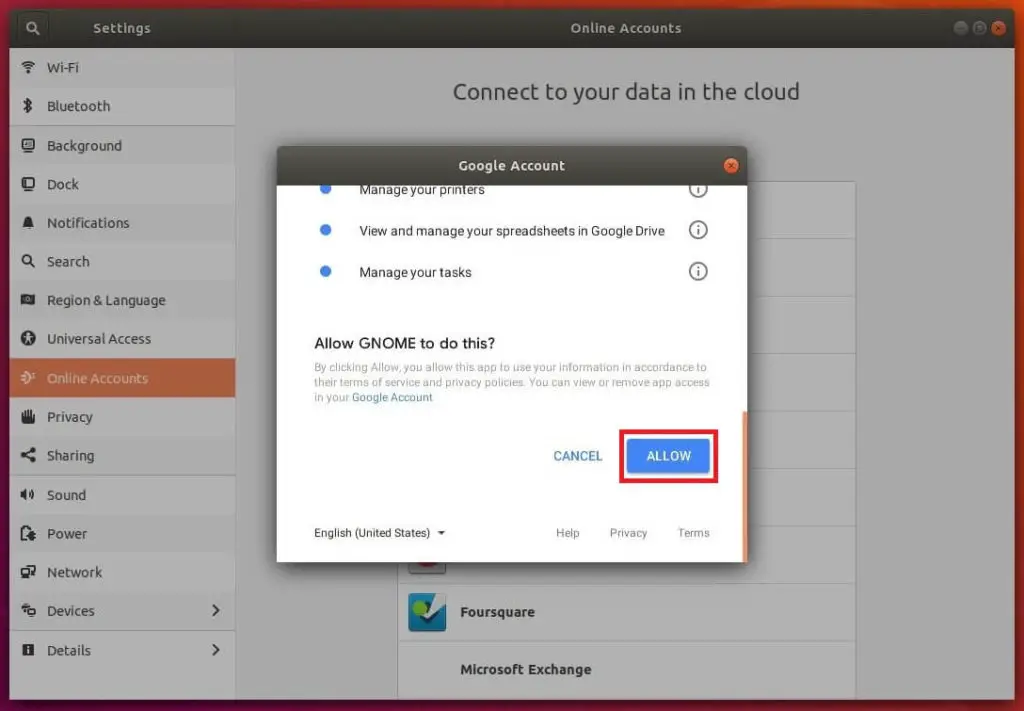Open the English (United States) language dropdown
Image resolution: width=1024 pixels, height=711 pixels.
379,533
